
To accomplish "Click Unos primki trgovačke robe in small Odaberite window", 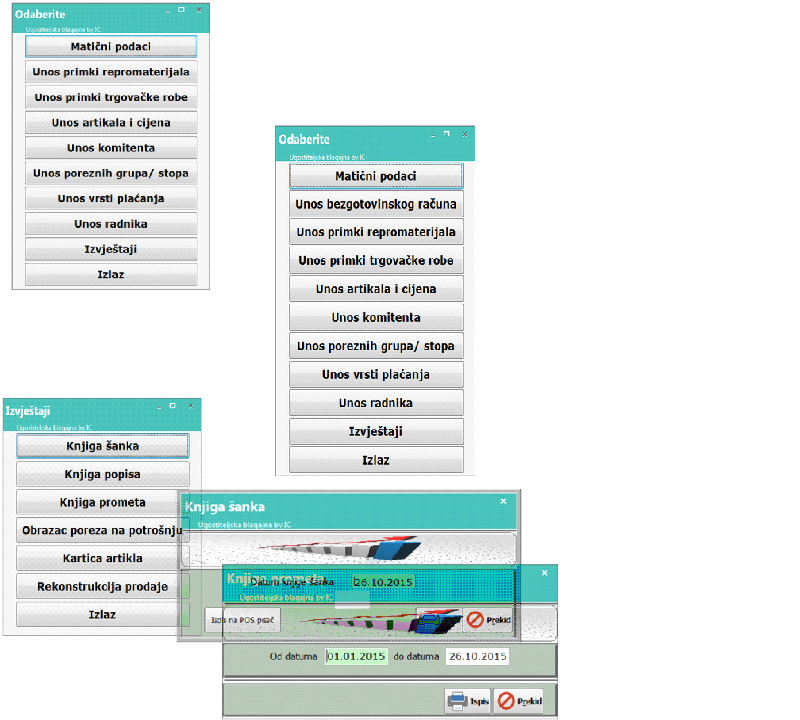I will (111, 97).
